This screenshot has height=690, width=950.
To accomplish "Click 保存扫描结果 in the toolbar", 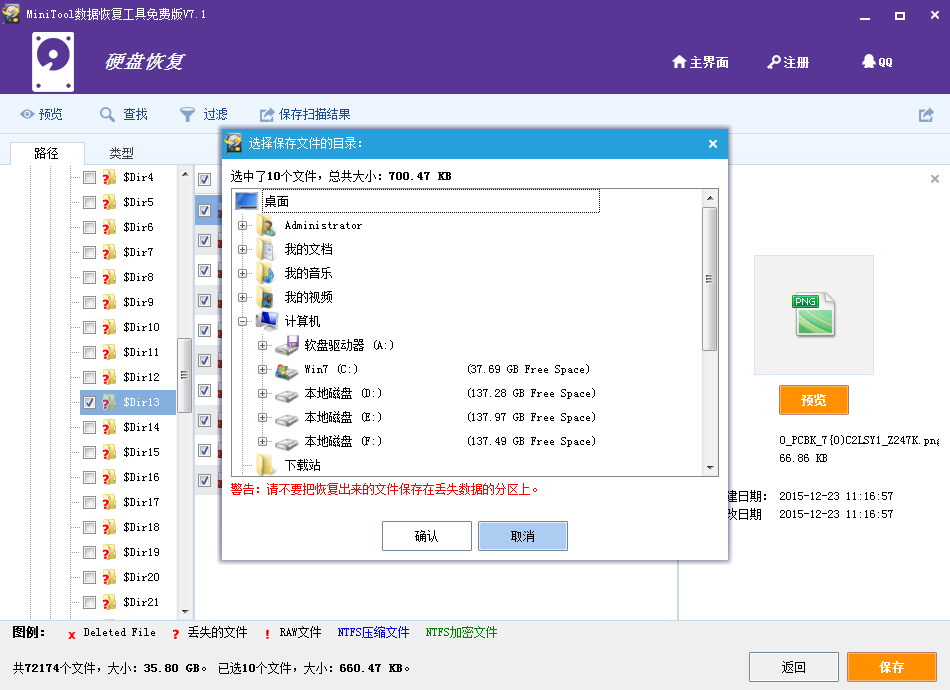I will coord(305,114).
